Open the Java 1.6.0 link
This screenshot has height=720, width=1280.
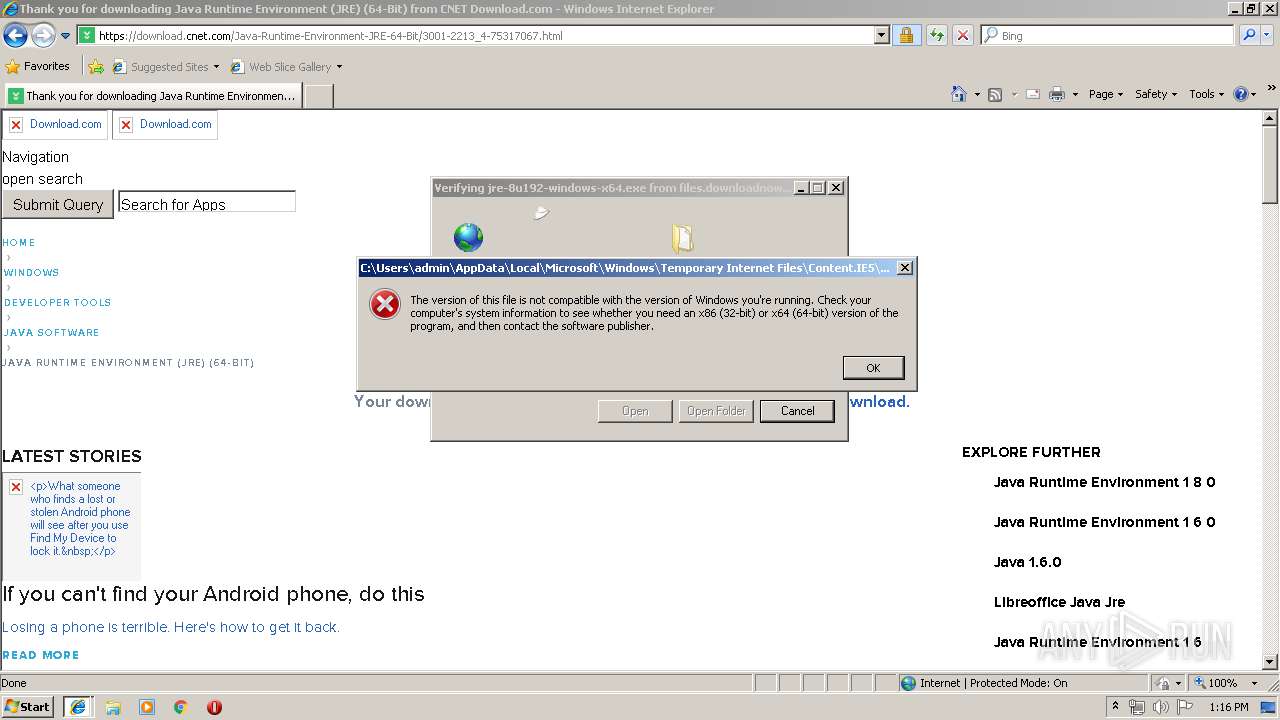[x=1027, y=562]
